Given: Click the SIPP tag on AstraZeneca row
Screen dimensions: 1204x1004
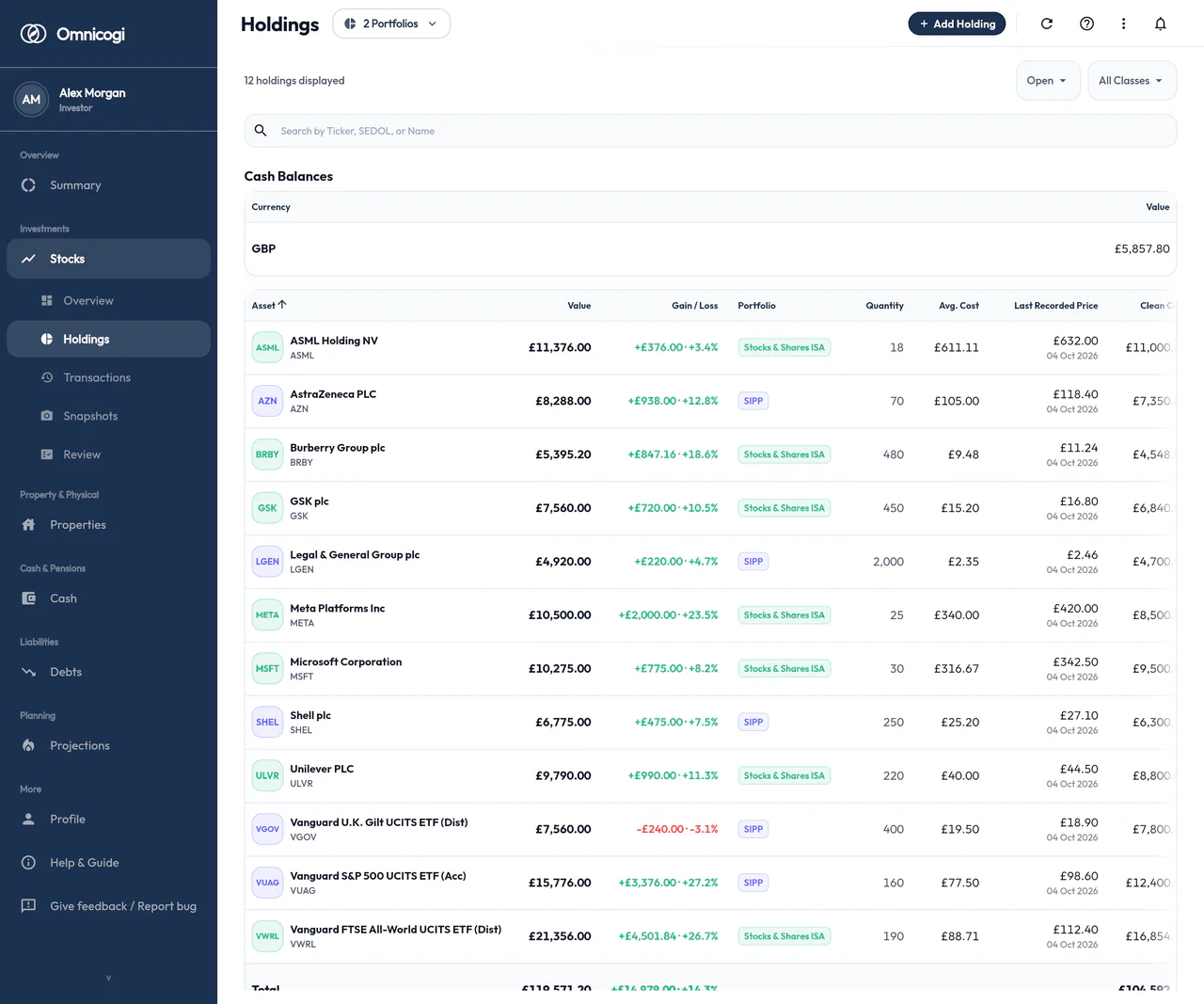Looking at the screenshot, I should (x=753, y=401).
